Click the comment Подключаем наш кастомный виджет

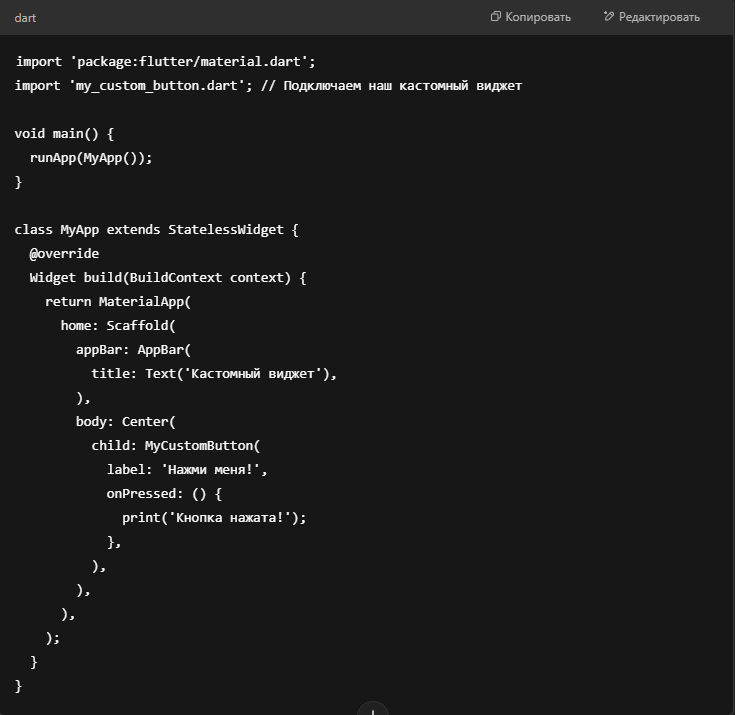coord(391,86)
